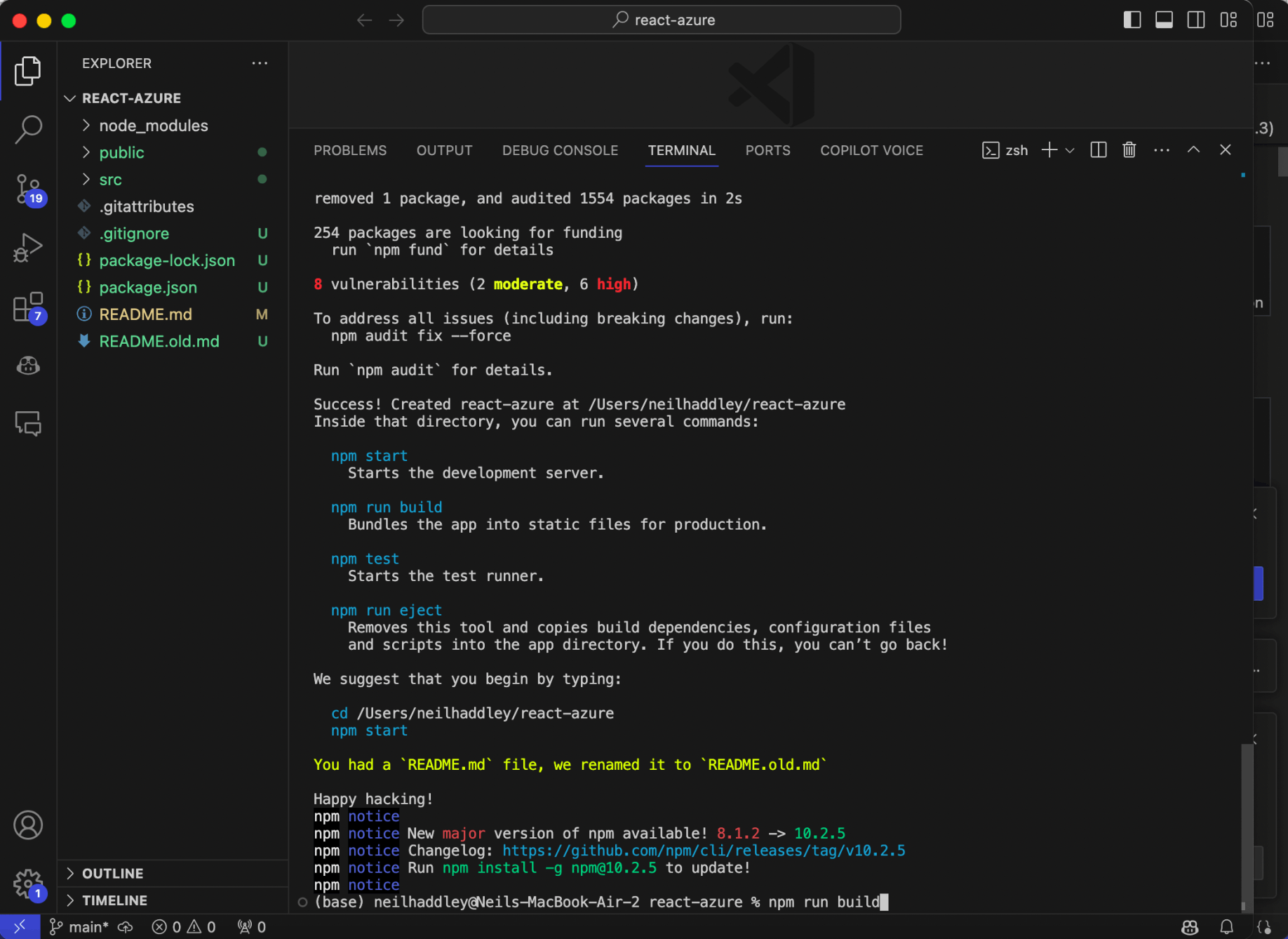This screenshot has width=1288, height=939.
Task: Open the Run and Debug view
Action: pyautogui.click(x=28, y=248)
